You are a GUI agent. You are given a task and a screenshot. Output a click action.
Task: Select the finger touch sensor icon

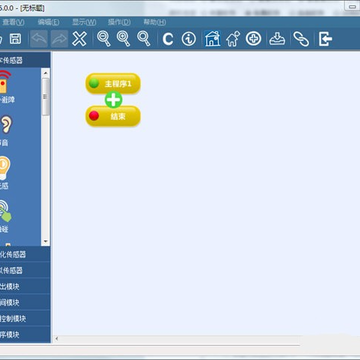(5, 211)
